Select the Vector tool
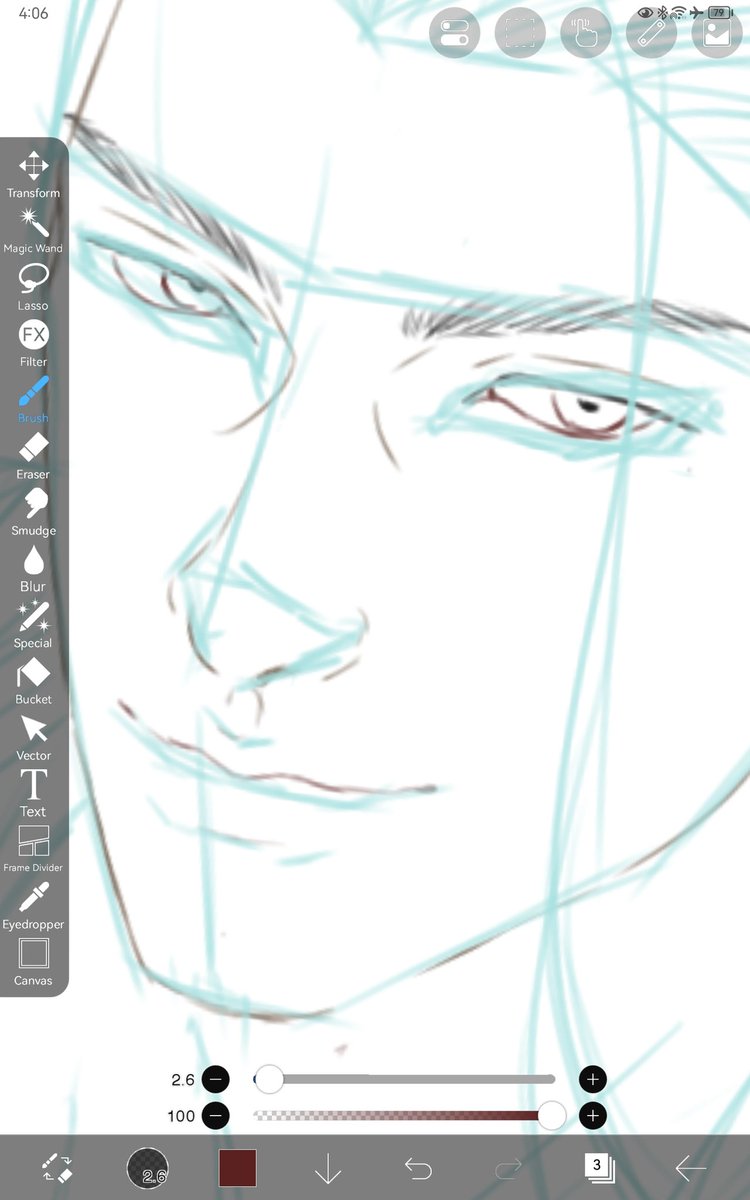The width and height of the screenshot is (750, 1200). 33,736
